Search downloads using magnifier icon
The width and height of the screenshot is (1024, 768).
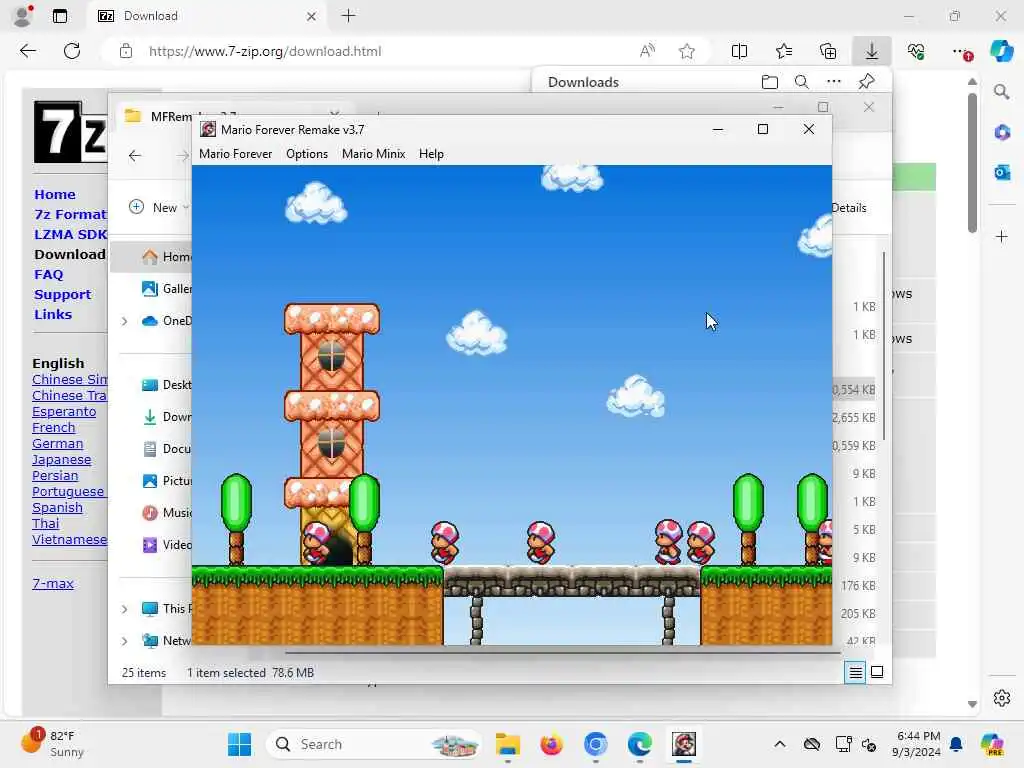click(x=802, y=82)
